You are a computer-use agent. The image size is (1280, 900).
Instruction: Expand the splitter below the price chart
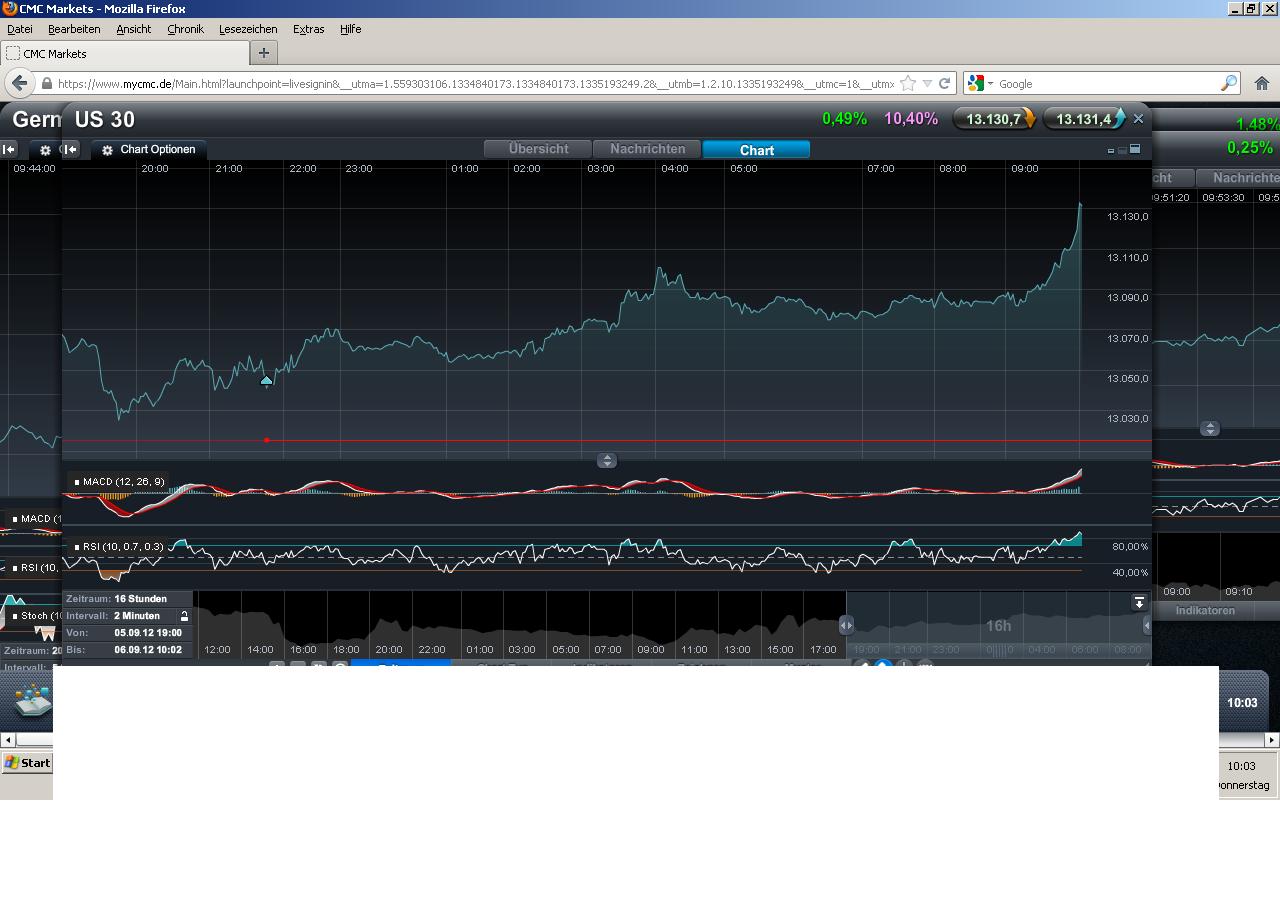point(607,460)
